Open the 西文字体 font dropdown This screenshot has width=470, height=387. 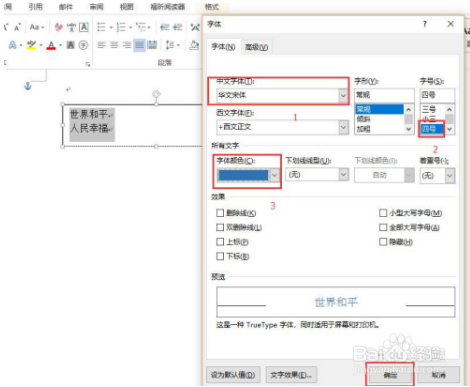(343, 127)
